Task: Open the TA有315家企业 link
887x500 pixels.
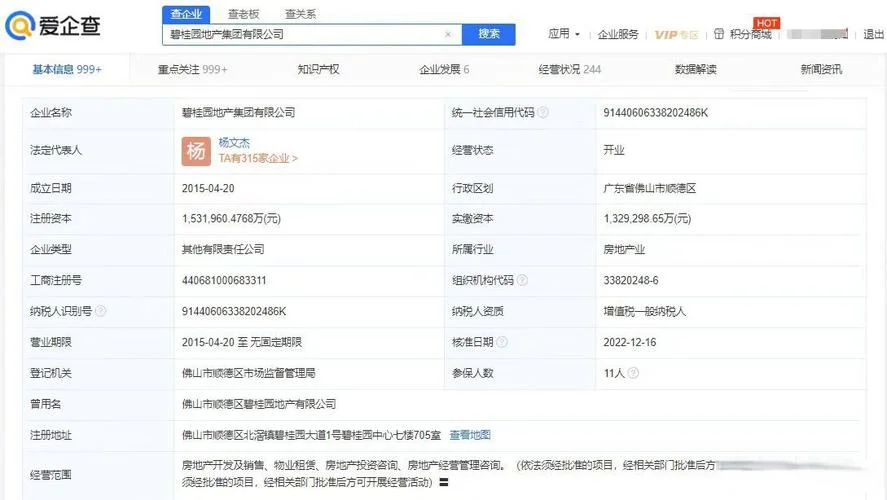Action: [258, 158]
